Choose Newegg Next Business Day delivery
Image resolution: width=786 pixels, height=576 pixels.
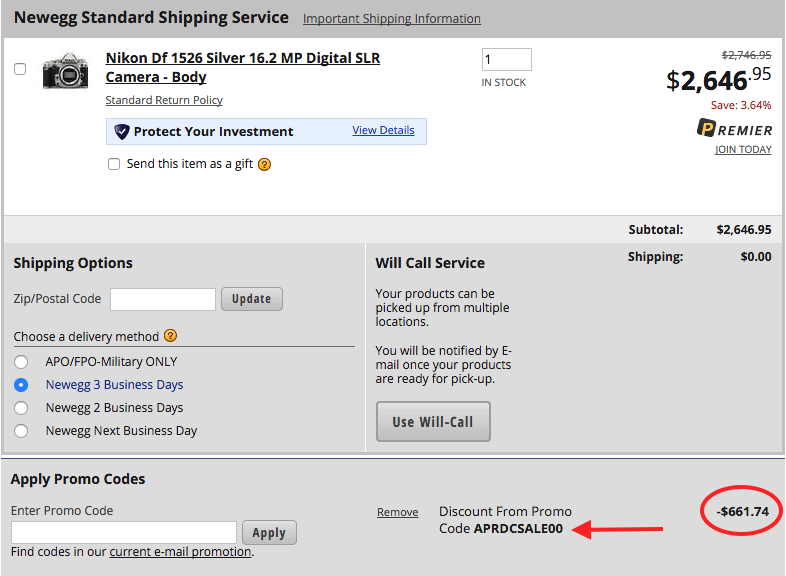[21, 431]
